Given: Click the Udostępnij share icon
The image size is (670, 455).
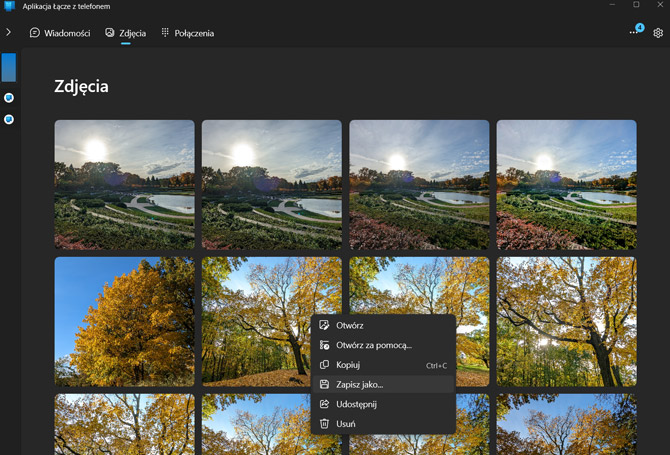Looking at the screenshot, I should click(x=324, y=404).
